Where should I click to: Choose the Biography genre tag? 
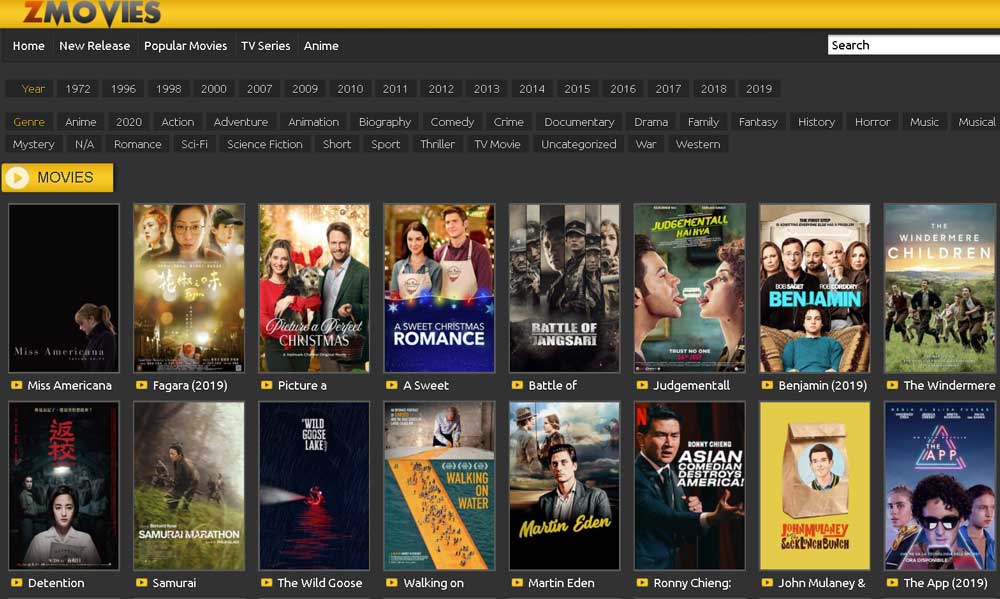pyautogui.click(x=385, y=122)
